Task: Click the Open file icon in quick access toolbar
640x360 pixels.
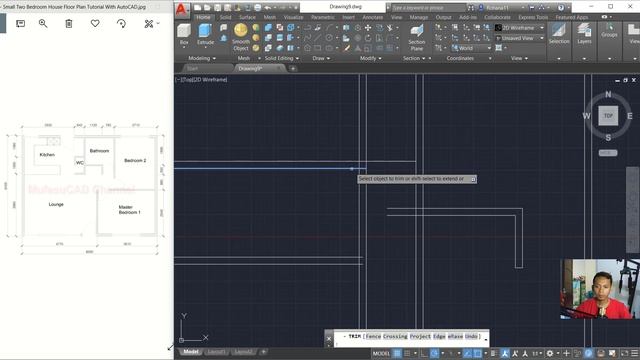Action: (207, 7)
